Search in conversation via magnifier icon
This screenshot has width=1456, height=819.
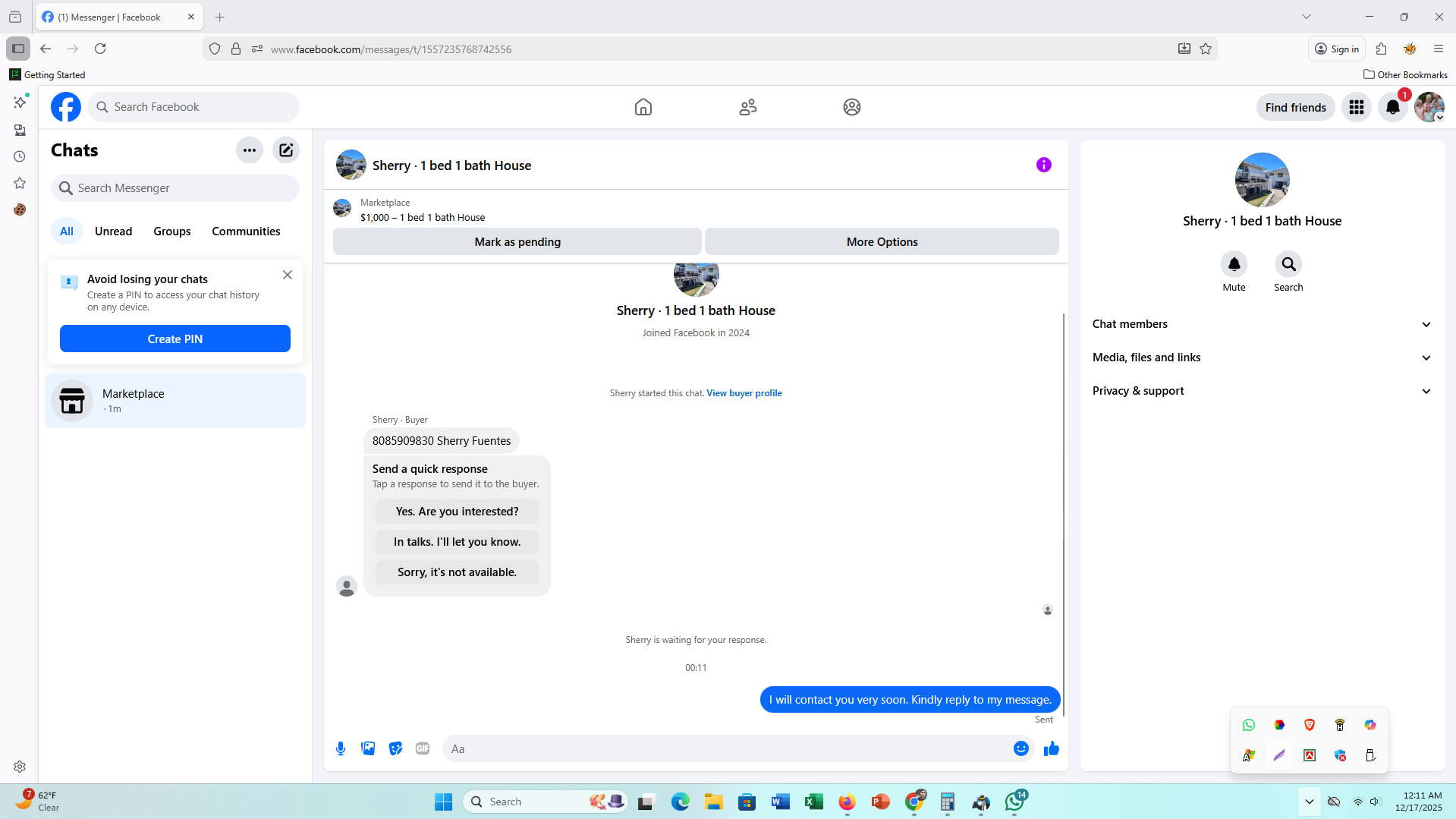1288,264
